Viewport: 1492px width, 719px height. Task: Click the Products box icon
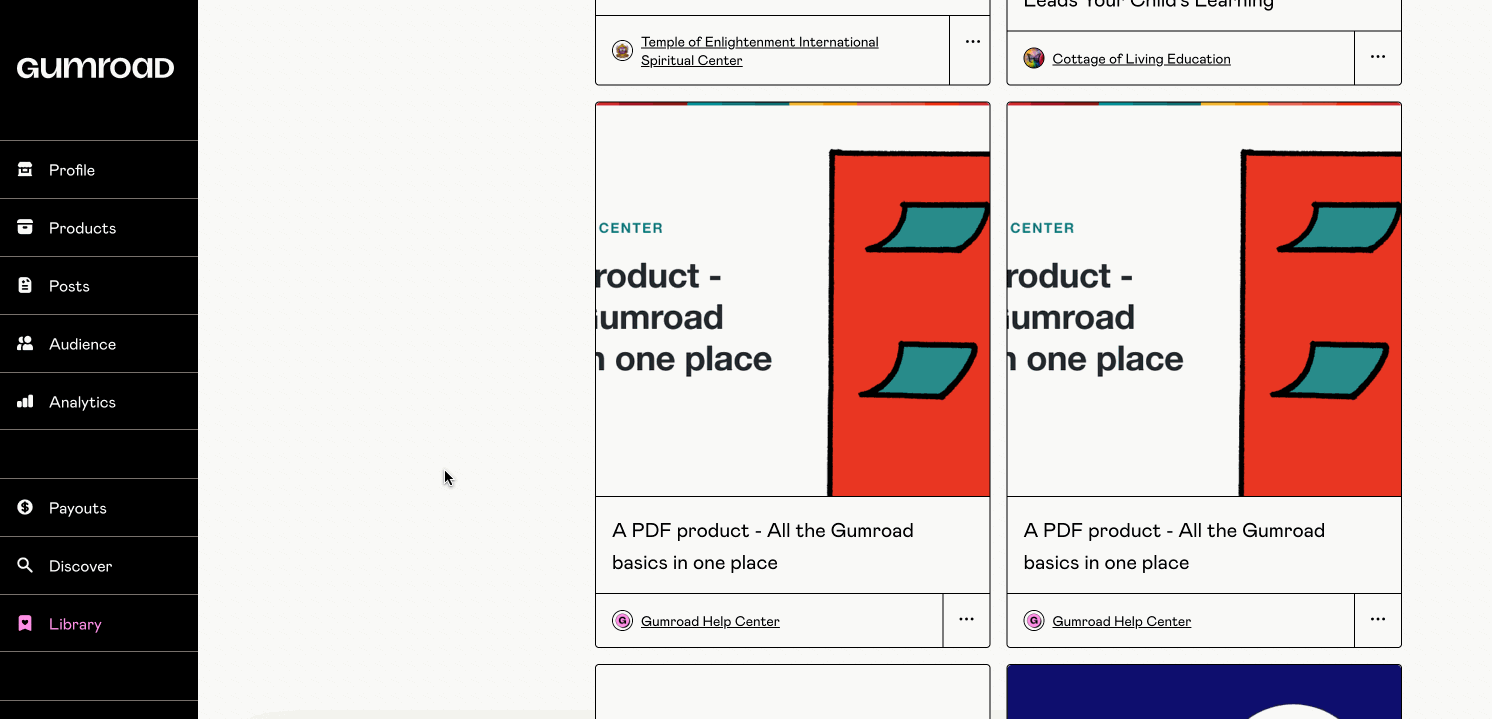point(25,227)
